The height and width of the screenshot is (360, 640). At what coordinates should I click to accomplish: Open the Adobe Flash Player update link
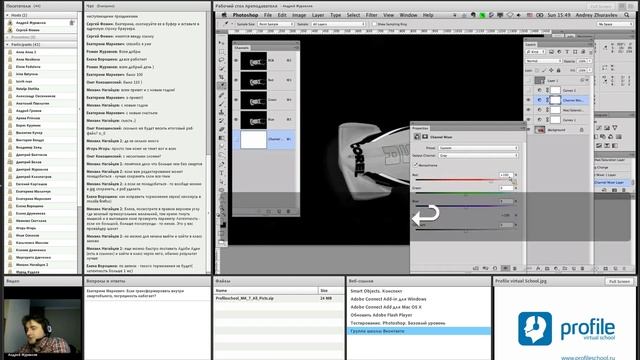tap(381, 315)
